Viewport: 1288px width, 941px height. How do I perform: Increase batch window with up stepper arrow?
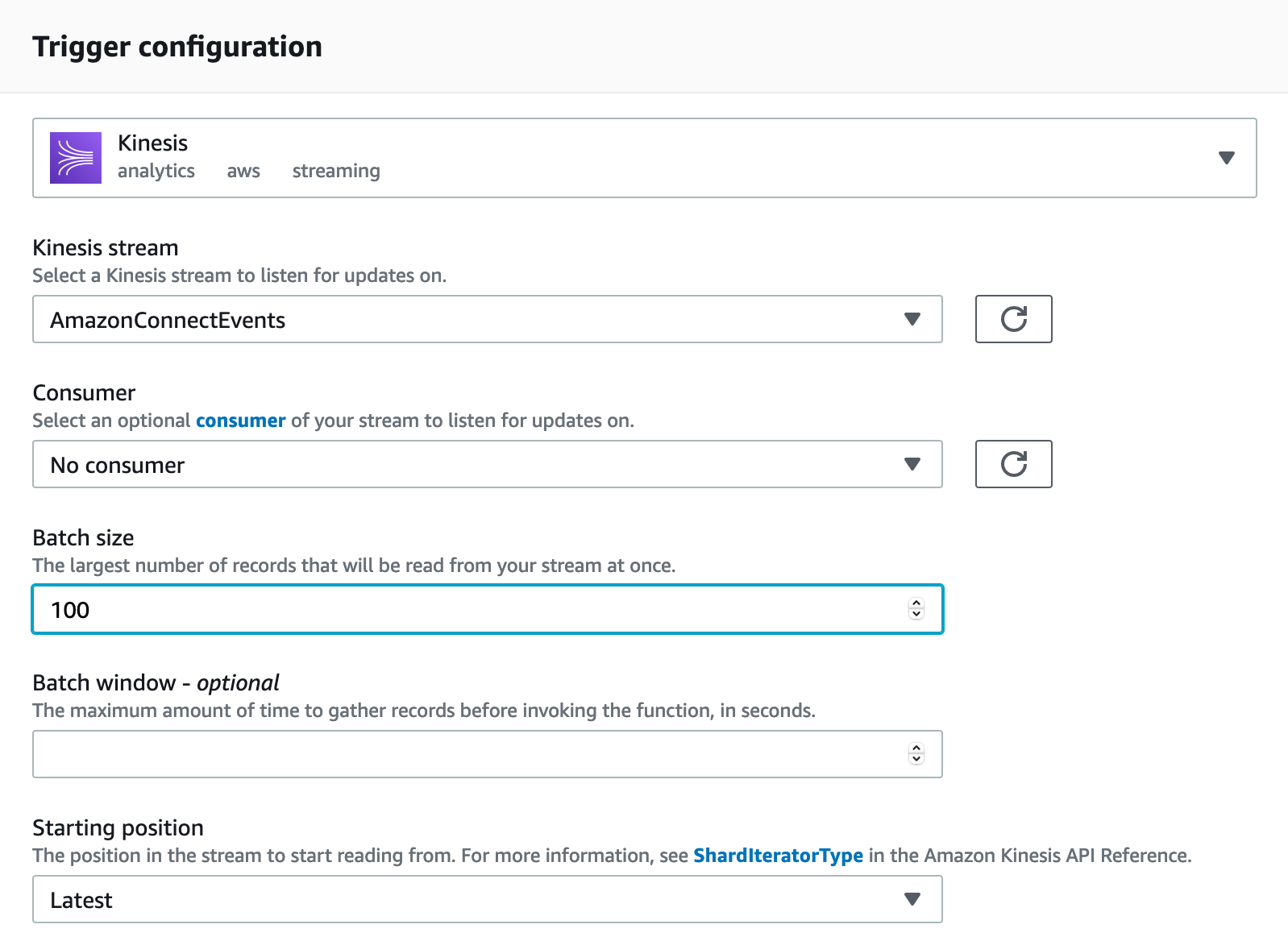[916, 748]
